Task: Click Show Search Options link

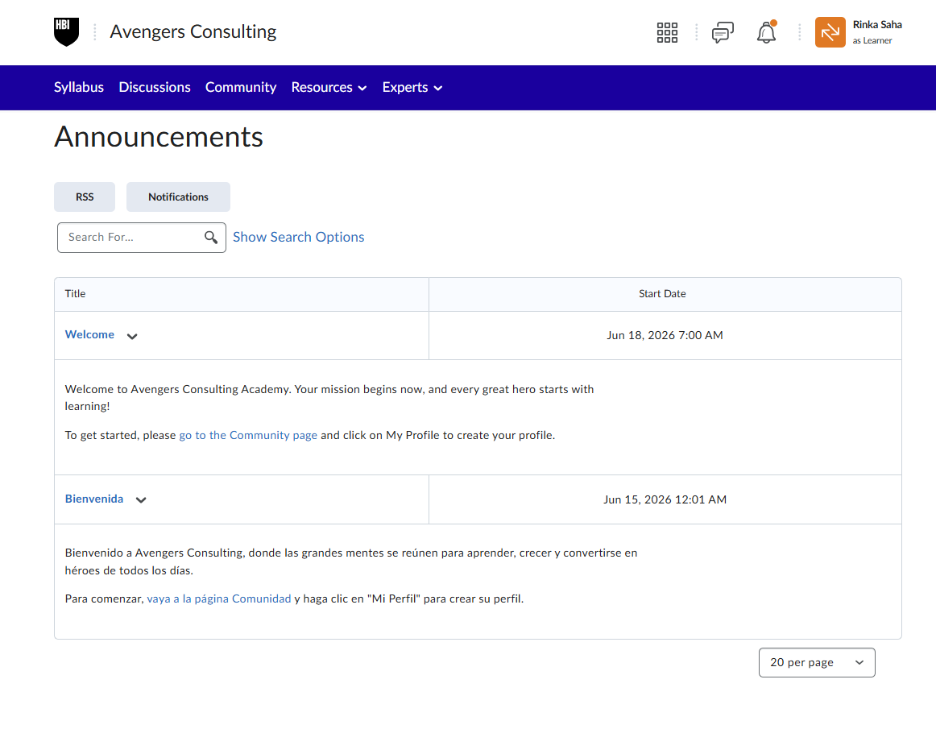Action: point(298,237)
